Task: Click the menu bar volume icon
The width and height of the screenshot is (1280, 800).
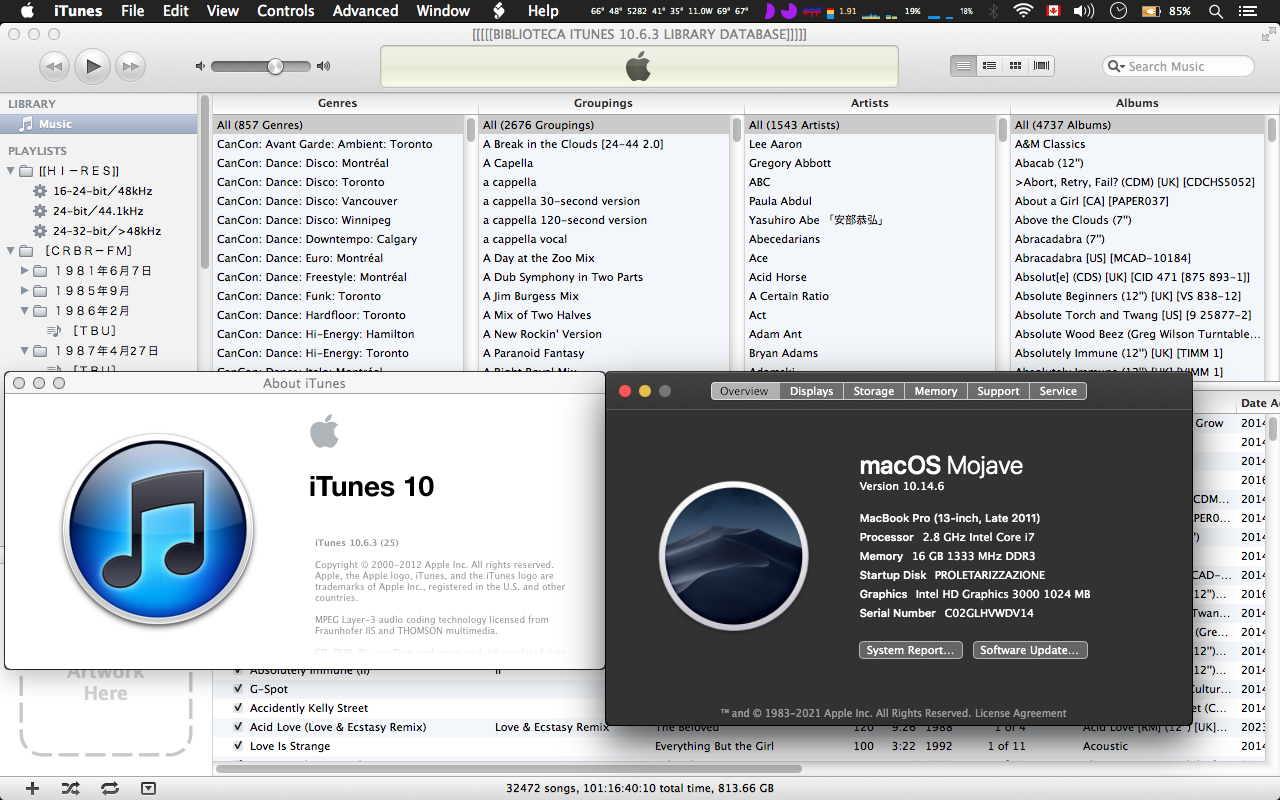Action: 1084,11
